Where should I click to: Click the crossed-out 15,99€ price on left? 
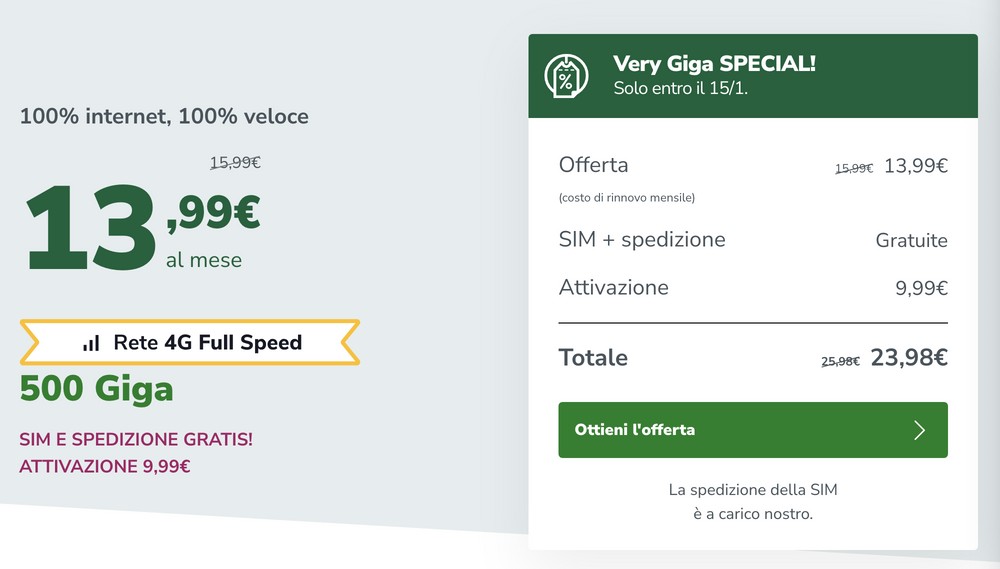tap(235, 163)
